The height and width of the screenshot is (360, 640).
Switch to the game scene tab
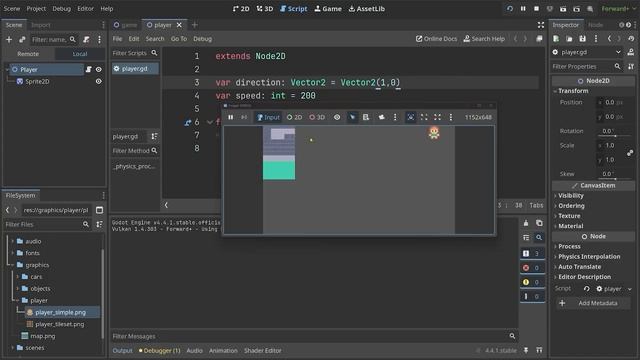point(125,25)
